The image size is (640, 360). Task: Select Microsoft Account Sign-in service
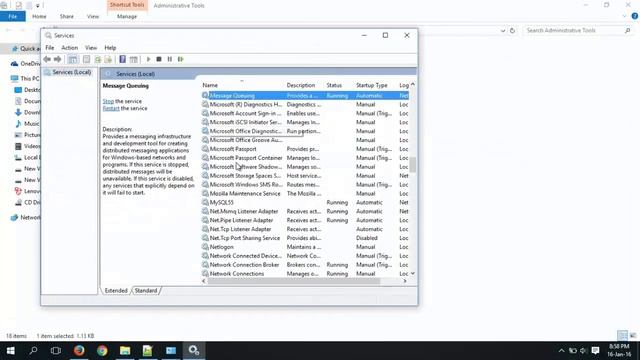[305, 113]
